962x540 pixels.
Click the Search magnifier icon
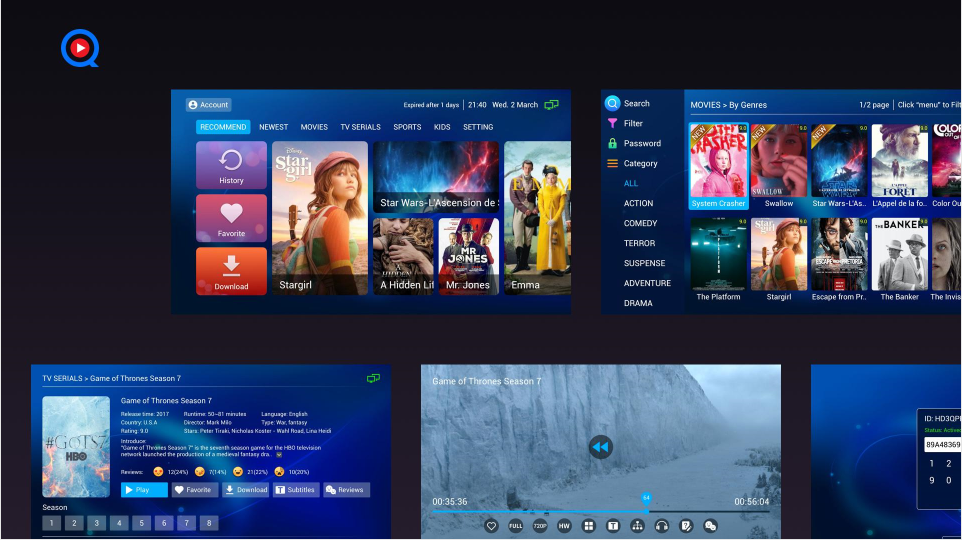click(612, 103)
